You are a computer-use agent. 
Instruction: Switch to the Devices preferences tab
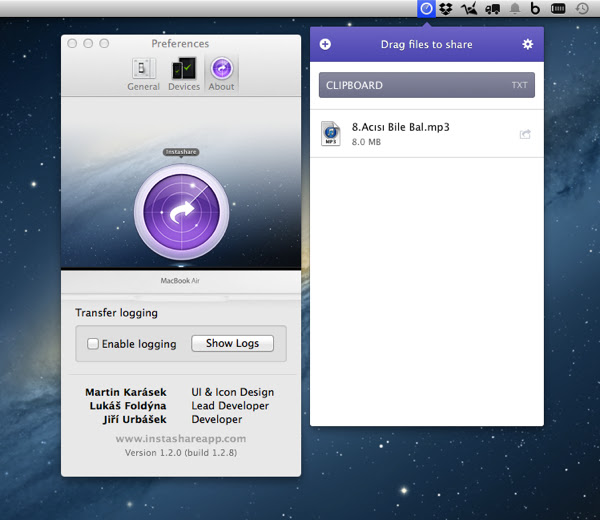click(184, 75)
